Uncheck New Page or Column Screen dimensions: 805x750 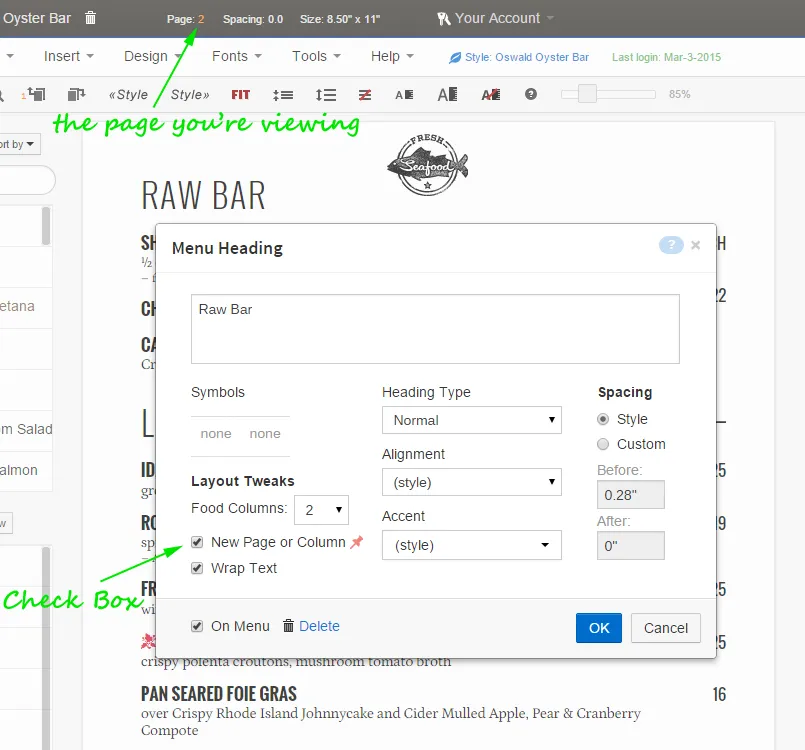click(x=197, y=542)
